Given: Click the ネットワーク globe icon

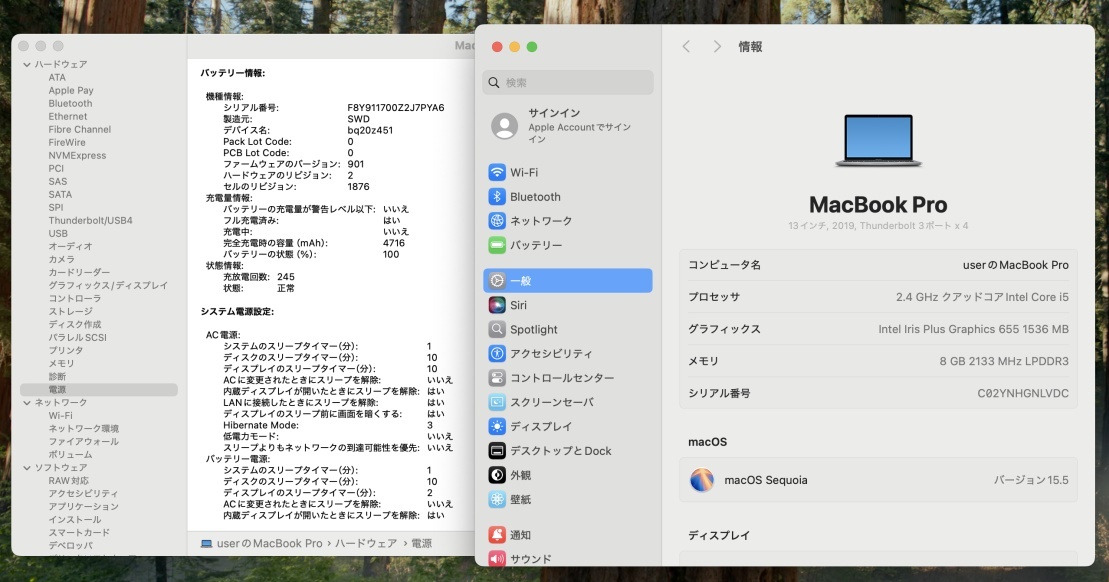Looking at the screenshot, I should pyautogui.click(x=497, y=221).
